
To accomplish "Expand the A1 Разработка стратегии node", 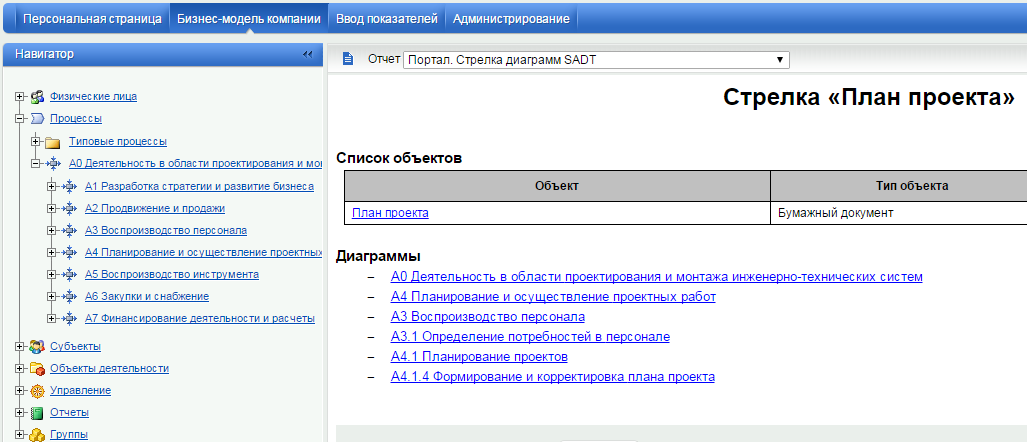I will [x=52, y=186].
